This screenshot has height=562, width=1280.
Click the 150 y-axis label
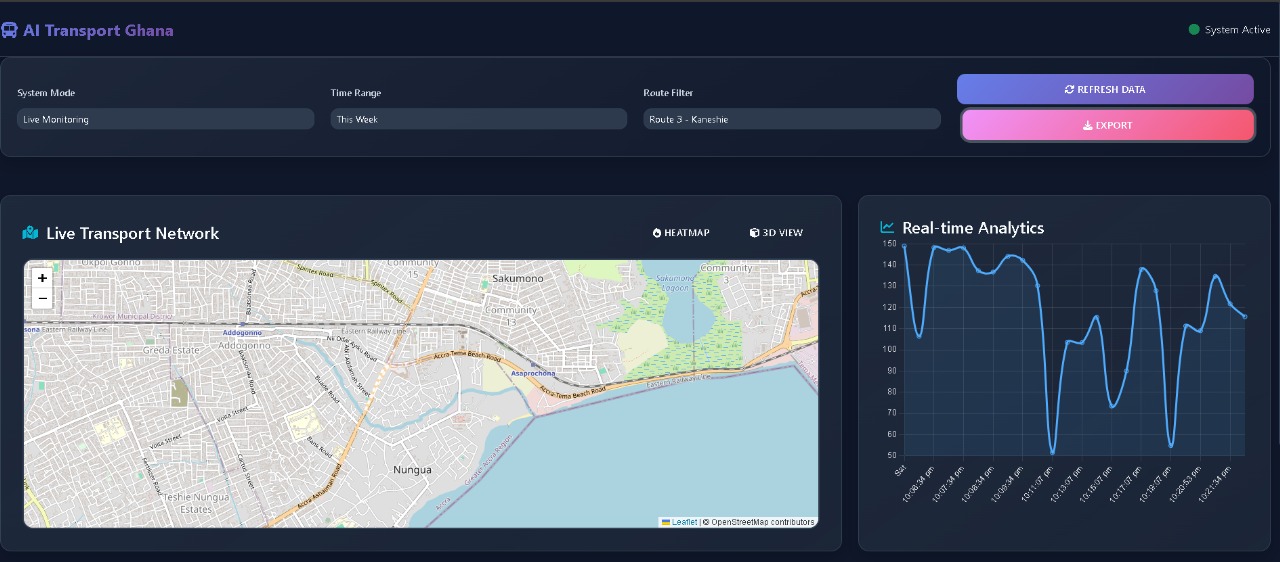890,243
